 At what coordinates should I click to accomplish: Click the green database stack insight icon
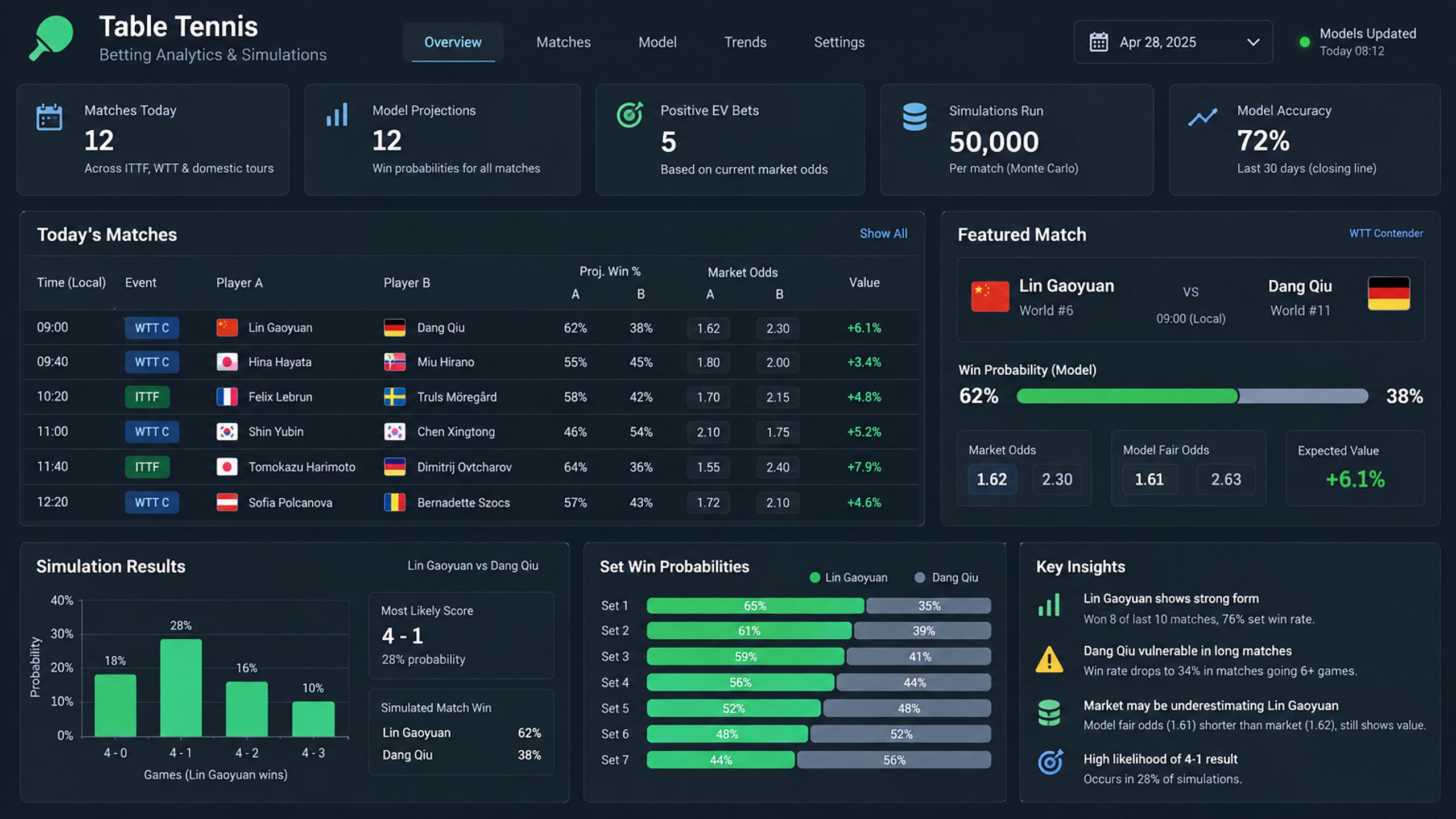[x=1049, y=713]
